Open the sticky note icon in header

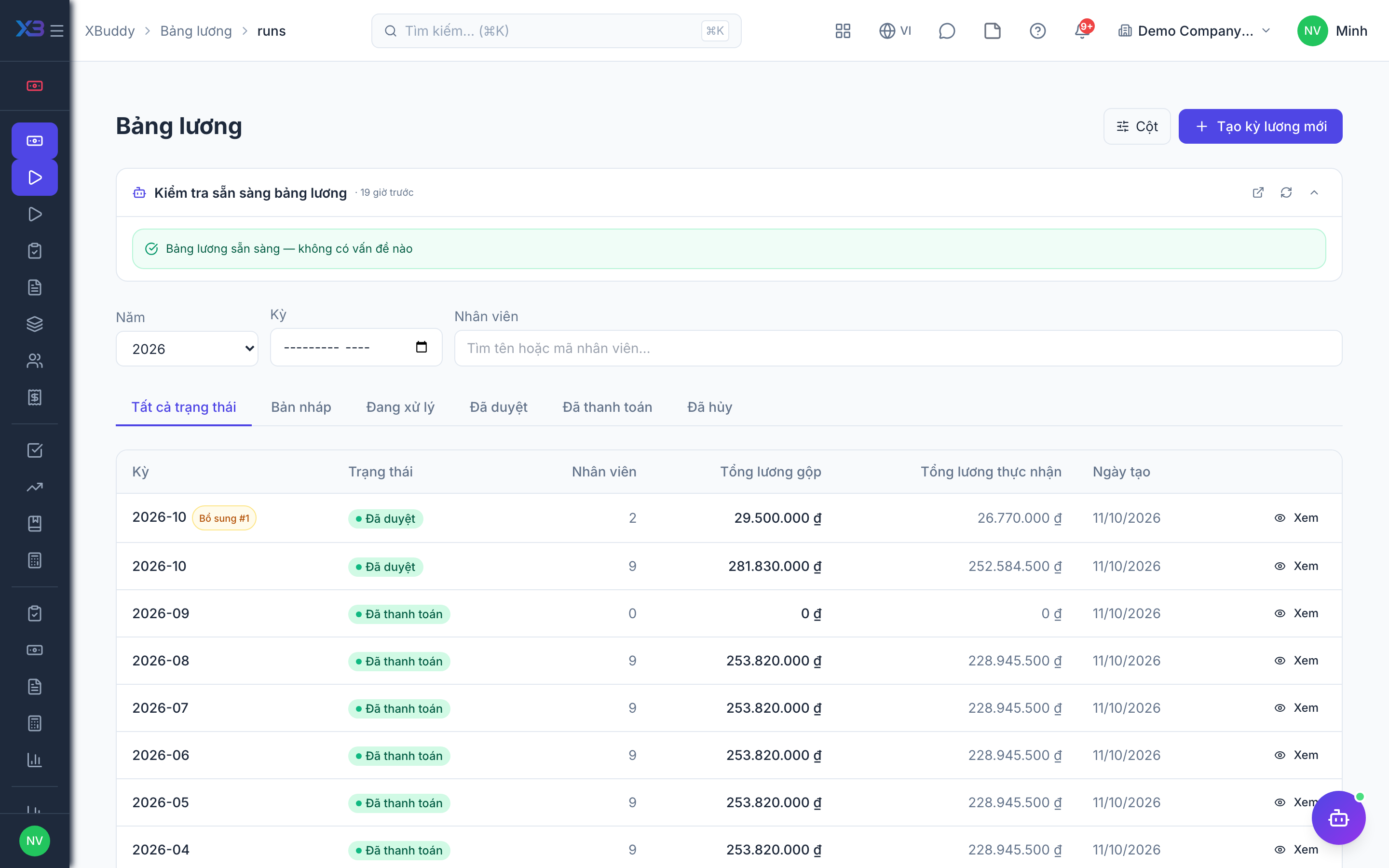pos(992,31)
